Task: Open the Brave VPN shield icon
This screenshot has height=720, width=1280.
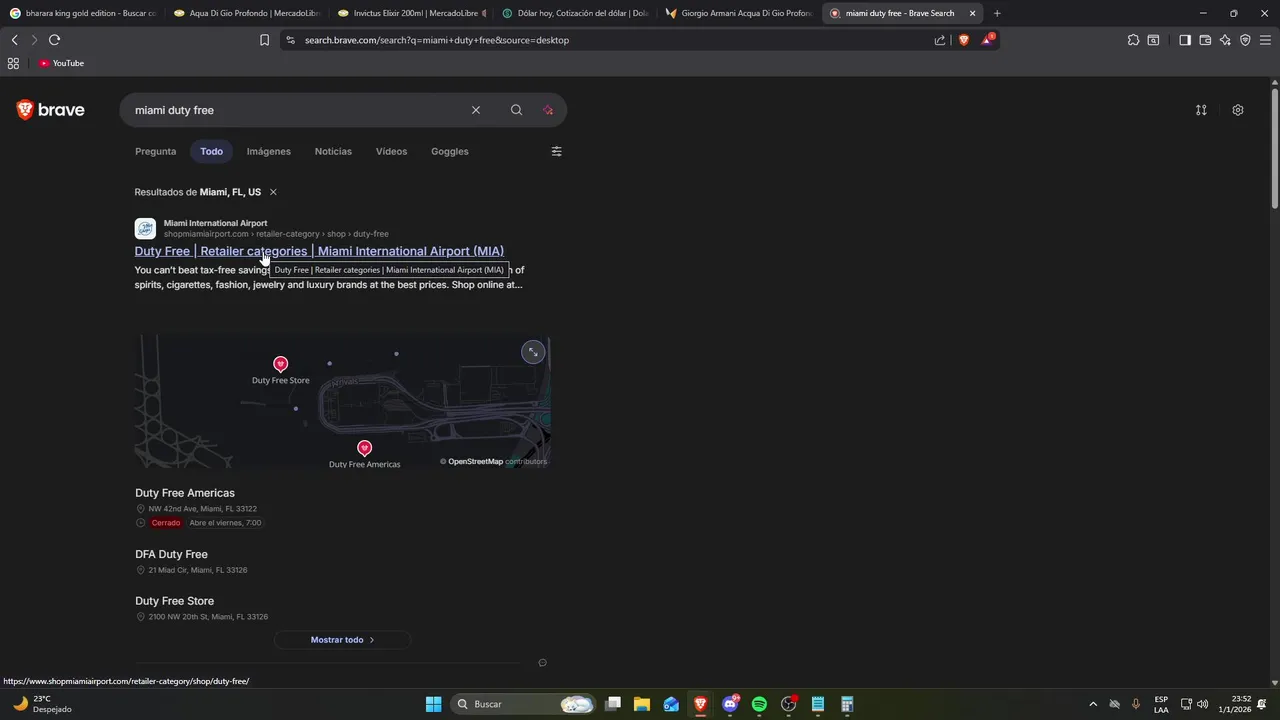Action: (x=1245, y=40)
